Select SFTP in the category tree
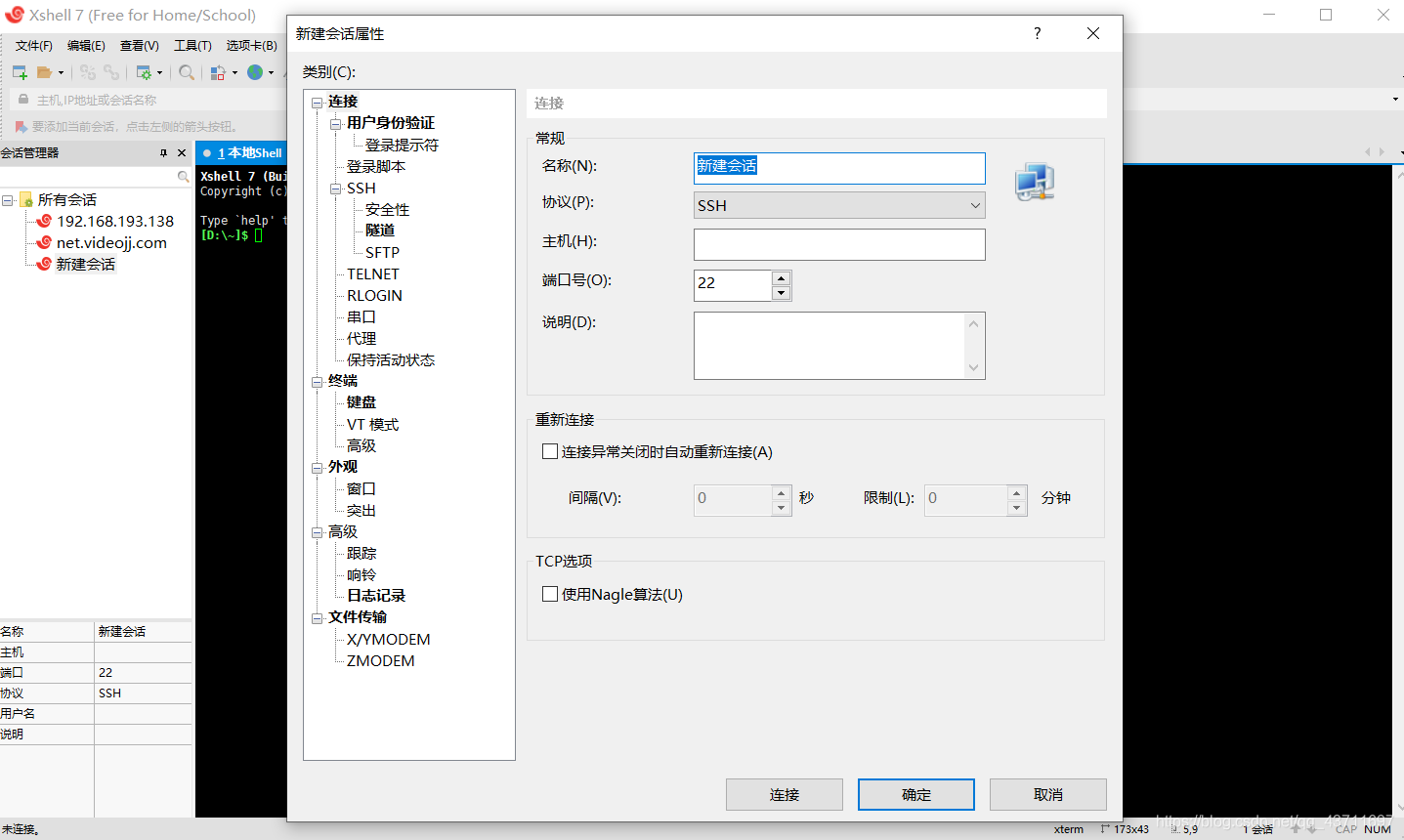Screen dimensions: 1404x840 (382, 252)
